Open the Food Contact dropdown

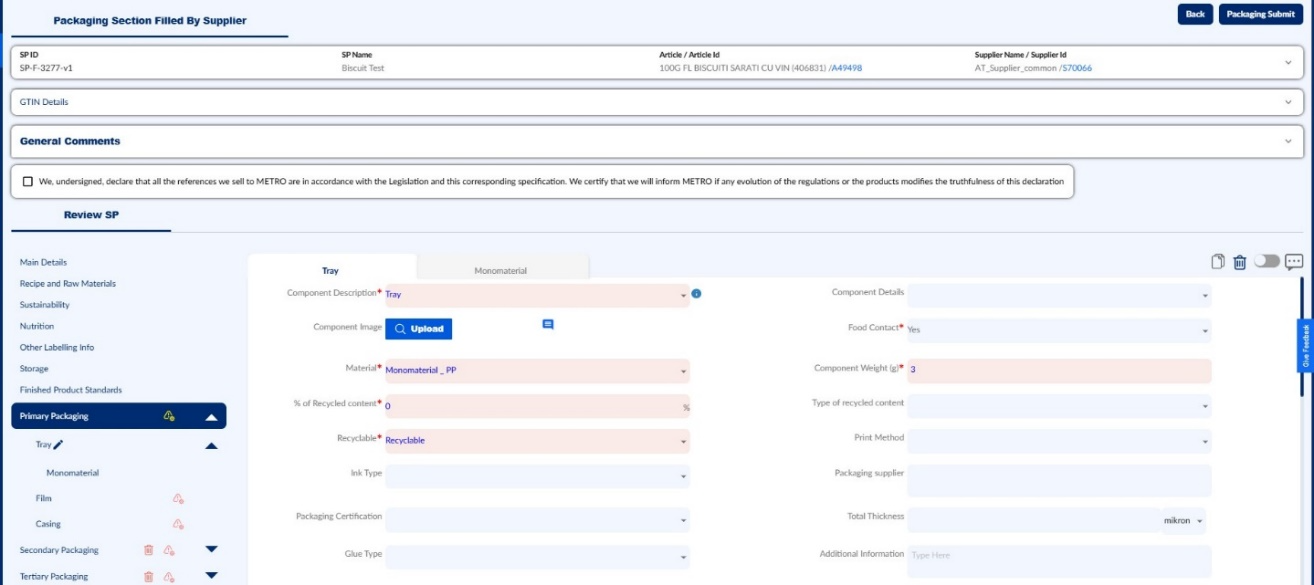click(1059, 329)
